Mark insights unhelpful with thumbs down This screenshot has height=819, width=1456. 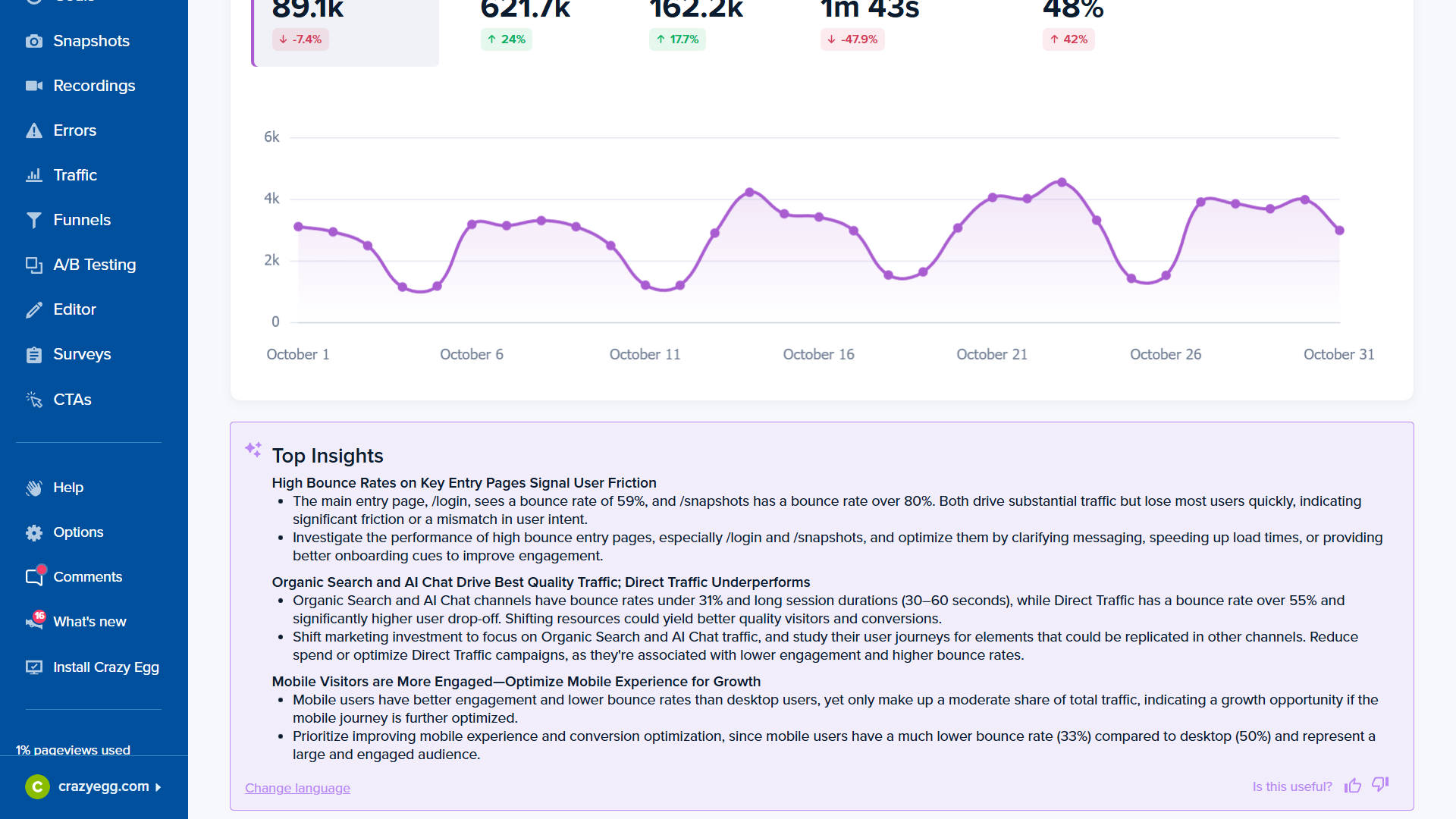(x=1379, y=786)
